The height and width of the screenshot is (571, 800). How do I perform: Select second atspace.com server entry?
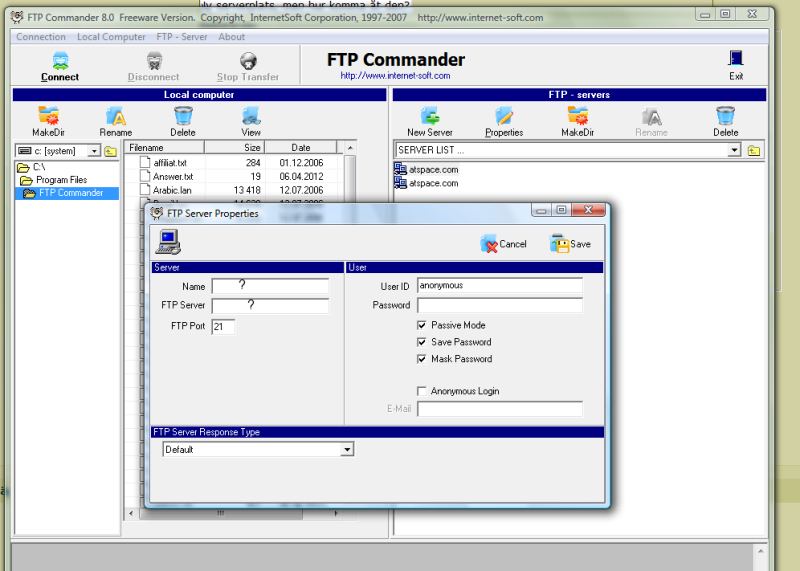click(x=427, y=183)
